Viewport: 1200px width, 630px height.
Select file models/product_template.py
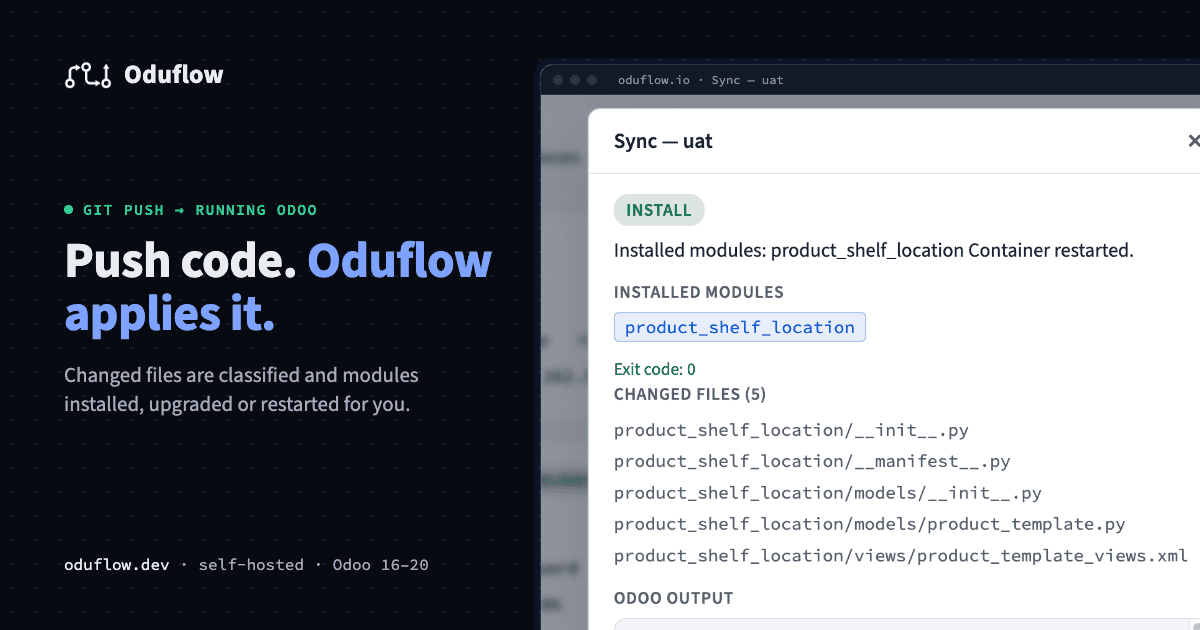click(870, 524)
